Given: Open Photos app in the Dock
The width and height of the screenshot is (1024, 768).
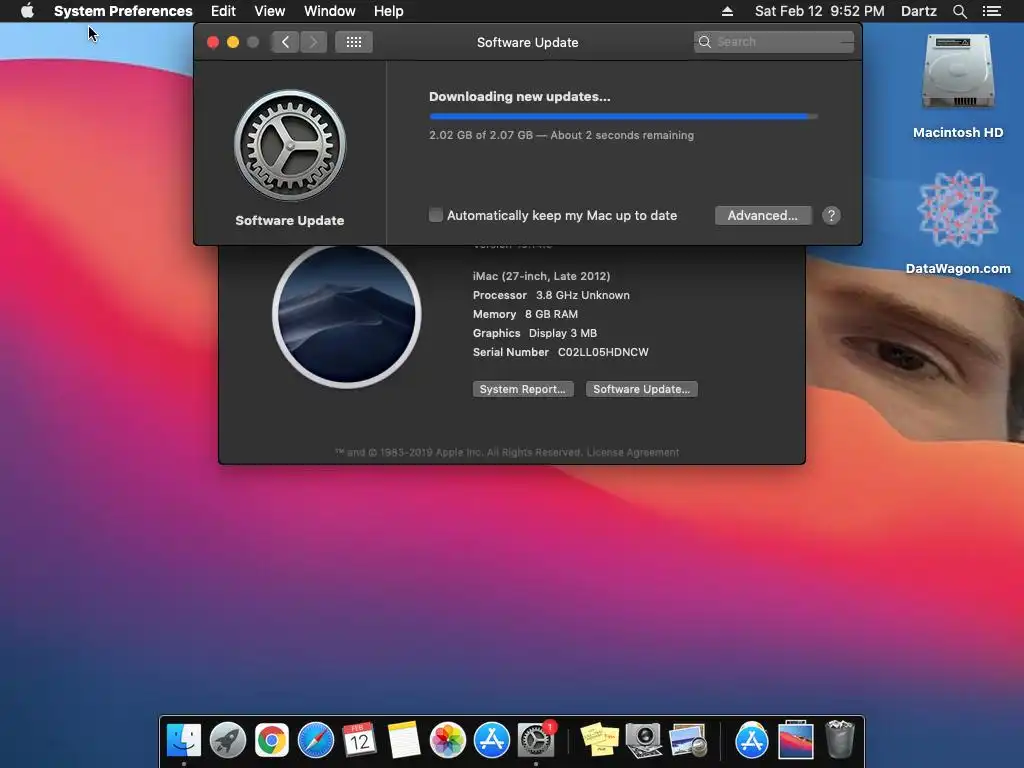Looking at the screenshot, I should click(x=447, y=740).
